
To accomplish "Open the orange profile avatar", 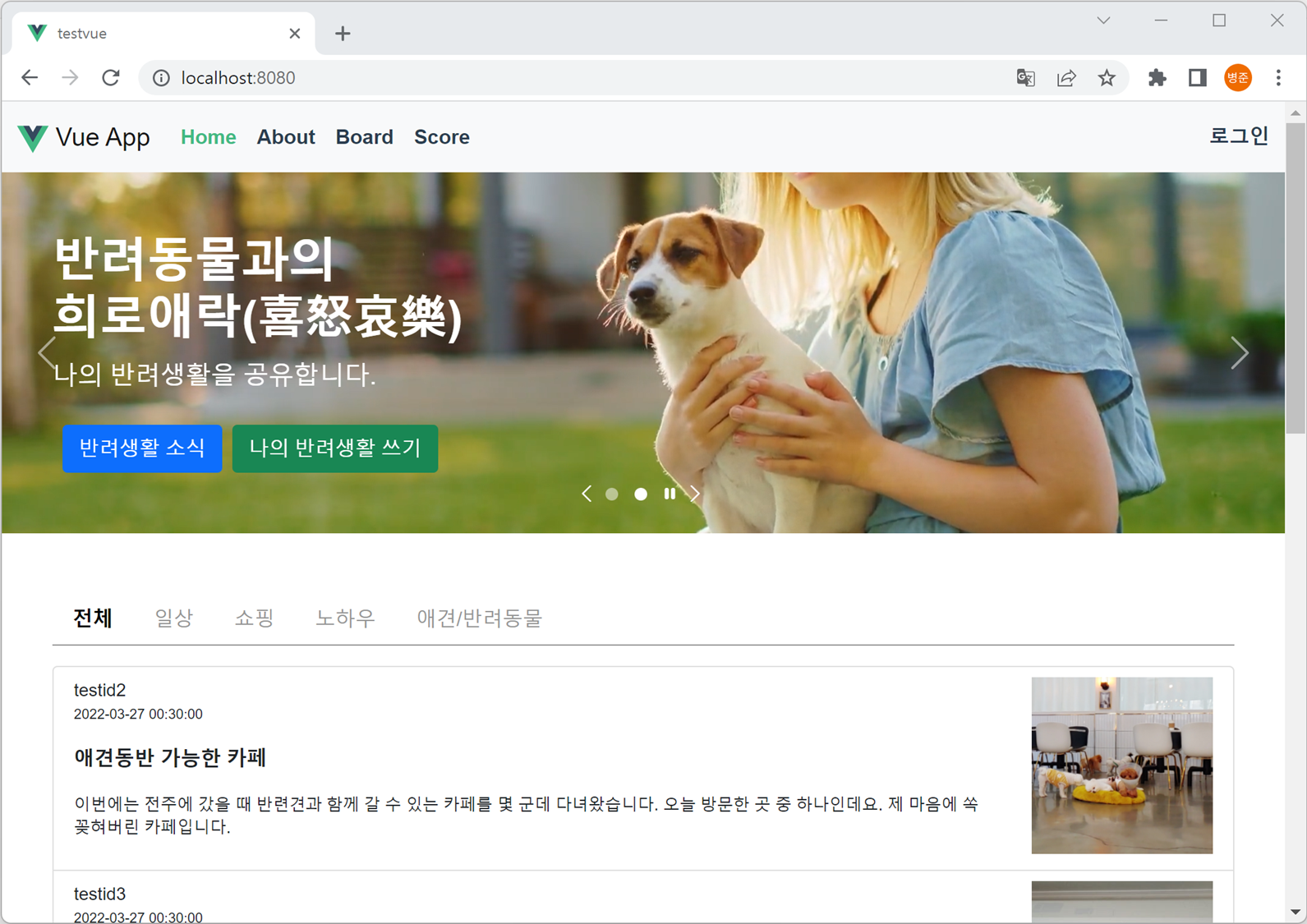I will tap(1238, 78).
